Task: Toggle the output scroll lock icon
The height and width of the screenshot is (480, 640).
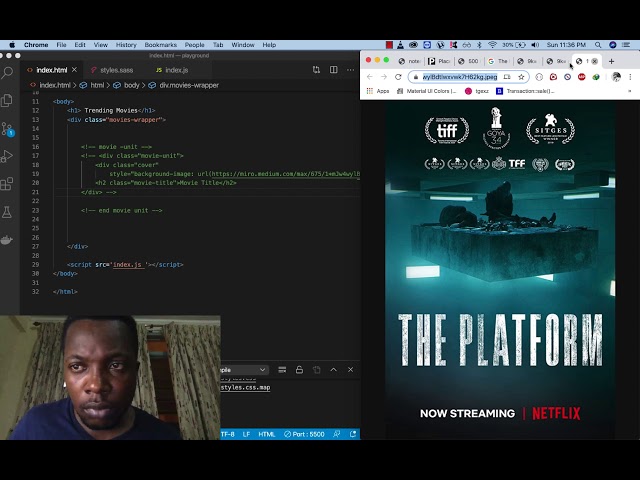Action: pyautogui.click(x=299, y=370)
